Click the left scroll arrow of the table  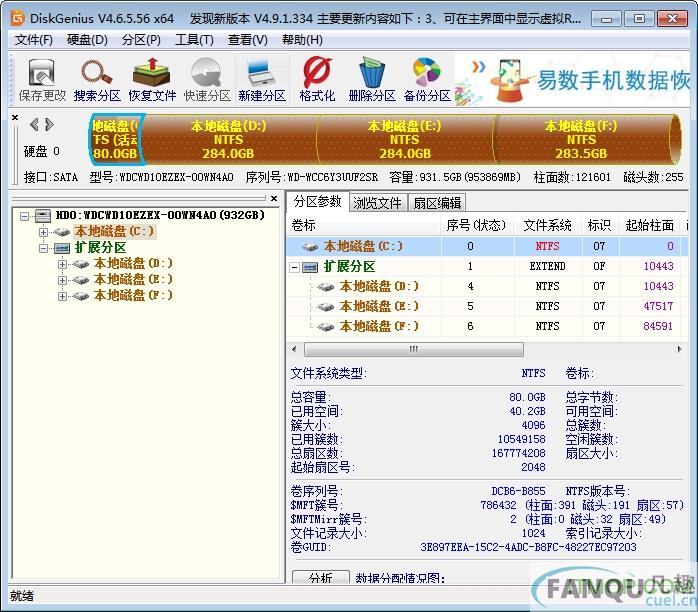294,349
